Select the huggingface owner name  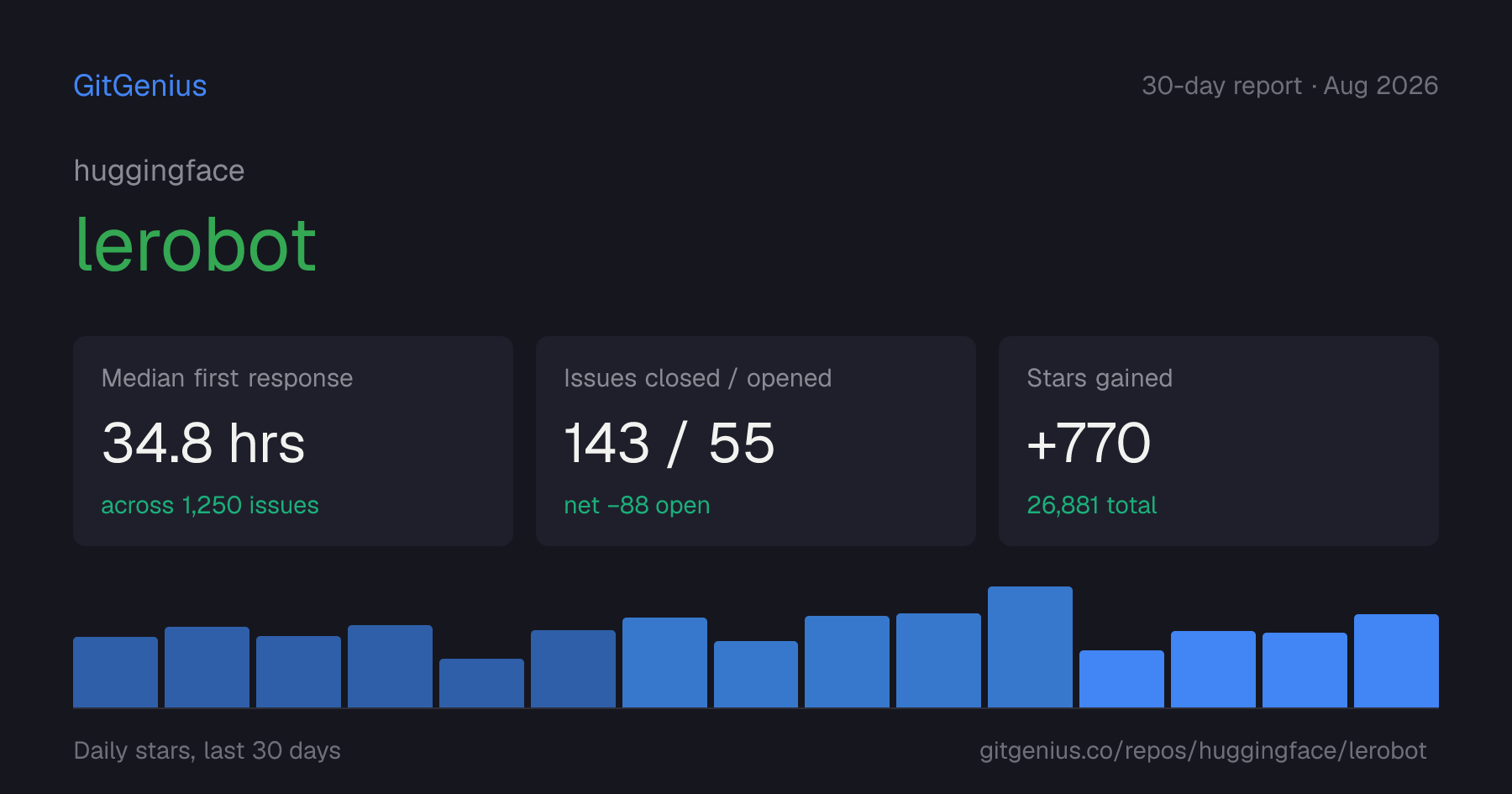tap(159, 171)
